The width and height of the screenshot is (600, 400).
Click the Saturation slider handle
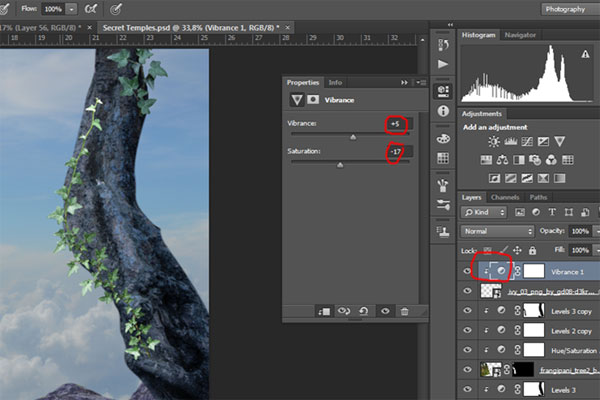(x=340, y=165)
